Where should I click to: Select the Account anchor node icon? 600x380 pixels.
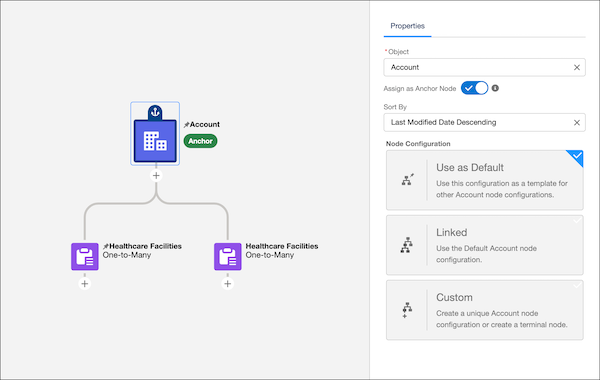pos(155,141)
